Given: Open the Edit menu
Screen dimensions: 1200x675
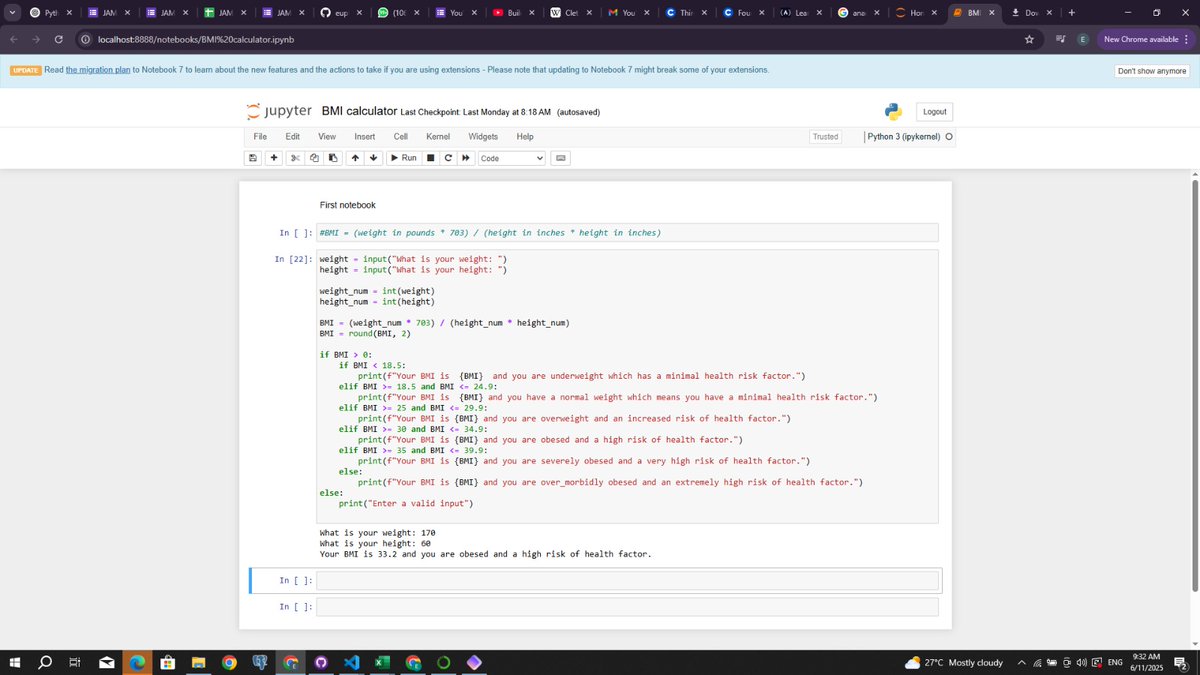Looking at the screenshot, I should (x=293, y=136).
